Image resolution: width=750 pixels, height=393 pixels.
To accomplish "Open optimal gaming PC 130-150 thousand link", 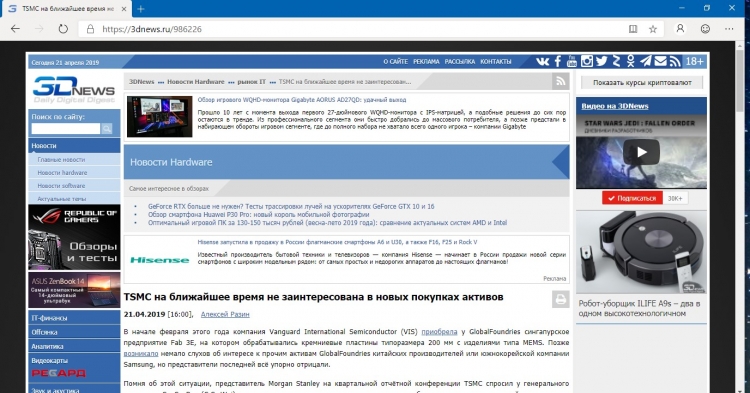I will [327, 223].
